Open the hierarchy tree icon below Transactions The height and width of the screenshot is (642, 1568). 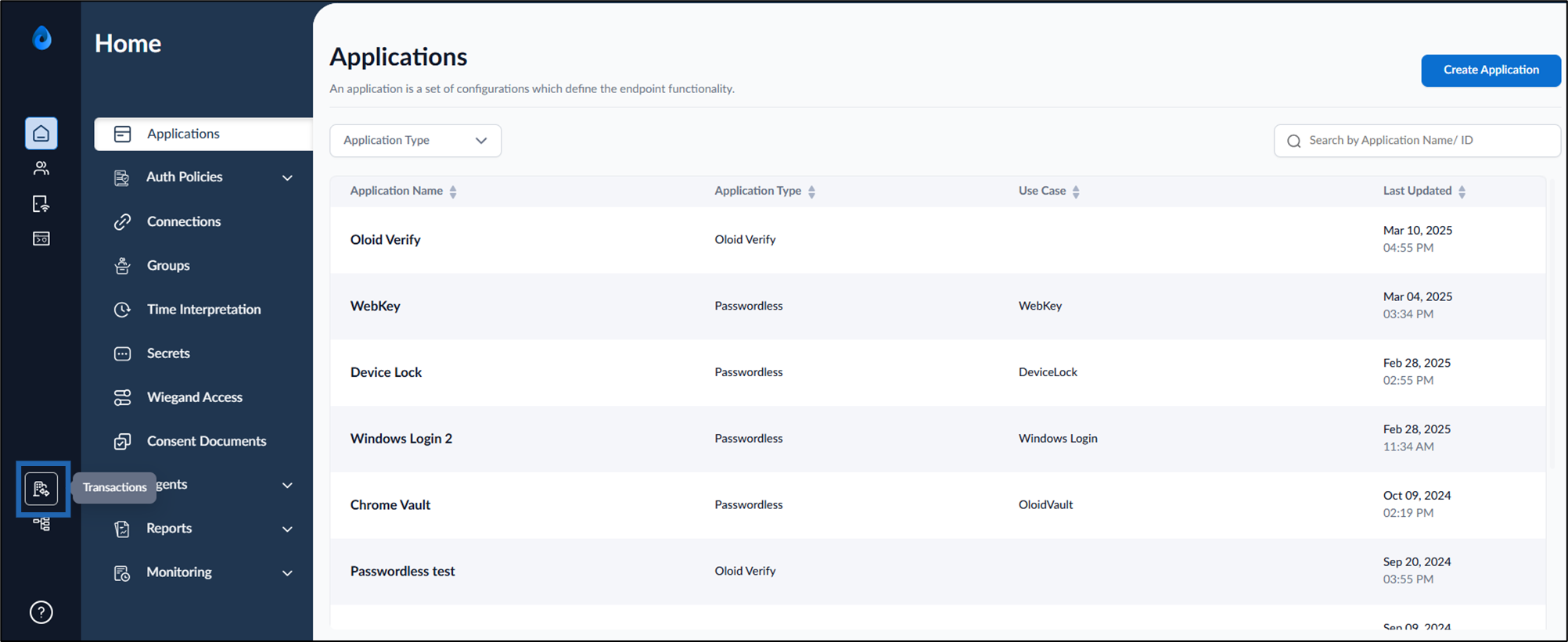41,524
